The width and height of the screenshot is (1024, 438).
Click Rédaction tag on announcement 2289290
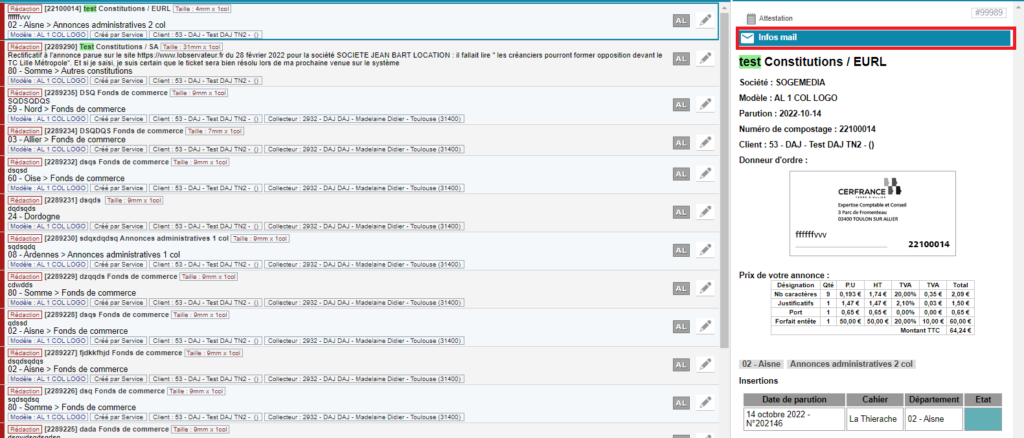point(24,46)
